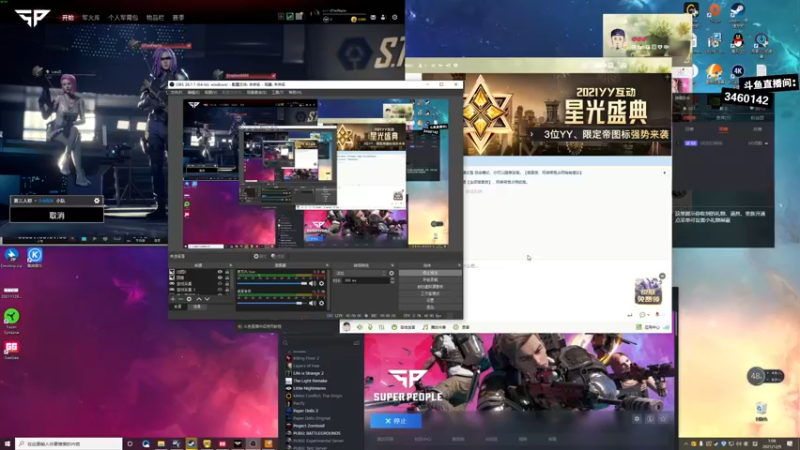Adjust the transition duration stepper
The image size is (800, 450).
coord(392,281)
